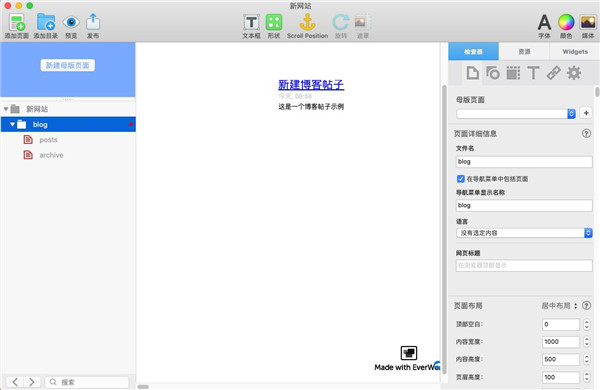Click the Add Directory (添加目录) folder icon
Image resolution: width=600 pixels, height=390 pixels.
[x=46, y=22]
